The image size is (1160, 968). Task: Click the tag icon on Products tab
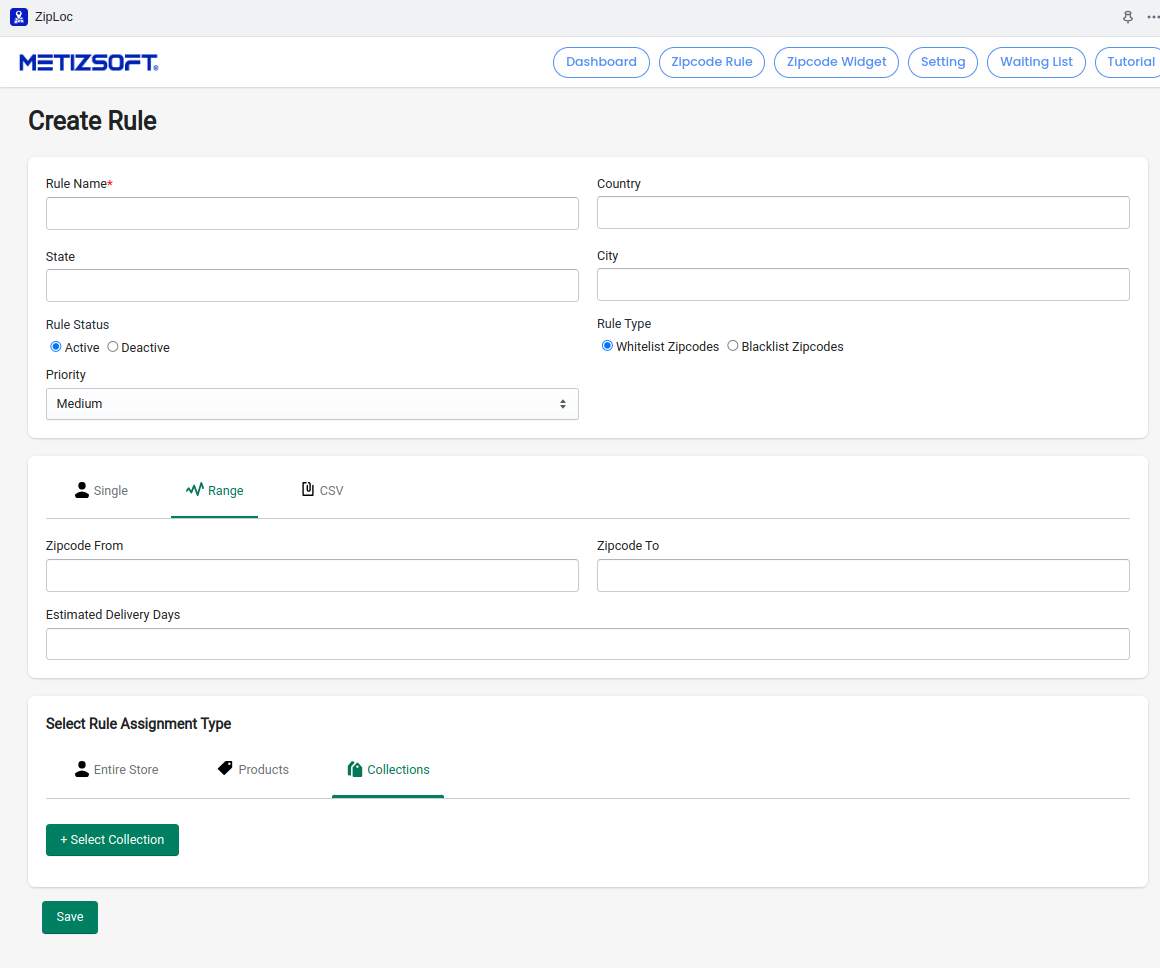coord(225,769)
